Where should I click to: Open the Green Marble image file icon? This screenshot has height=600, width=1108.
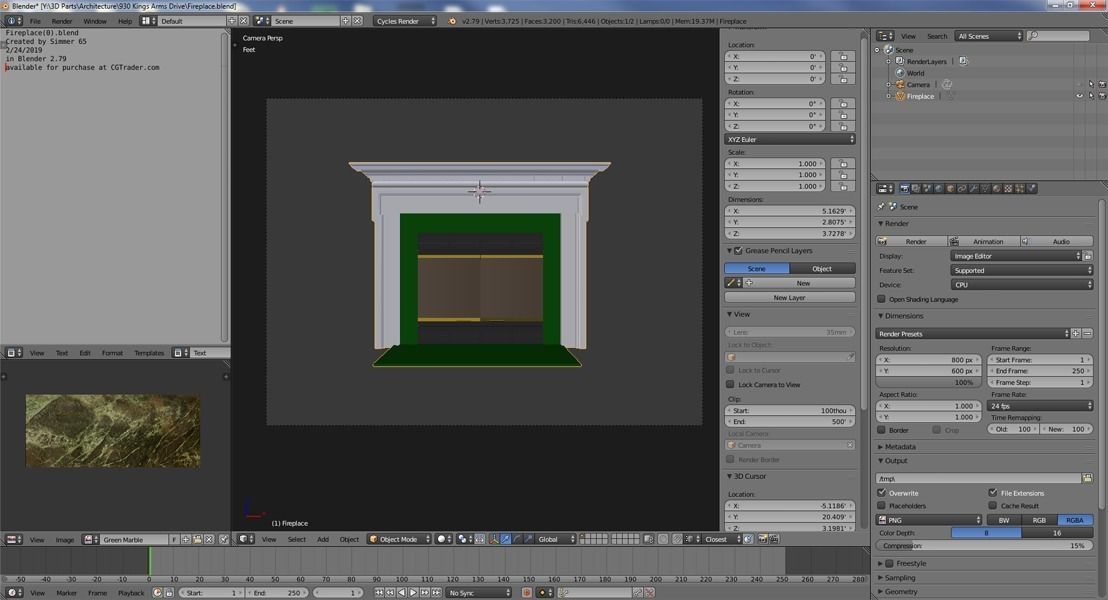click(x=198, y=540)
